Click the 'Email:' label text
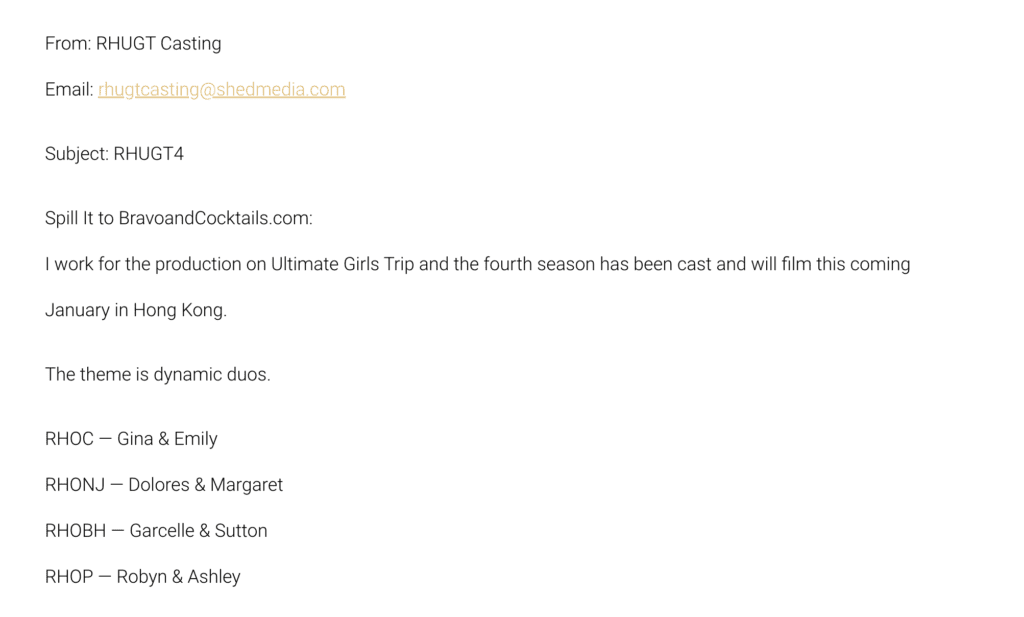Viewport: 1024px width, 617px height. pyautogui.click(x=69, y=89)
